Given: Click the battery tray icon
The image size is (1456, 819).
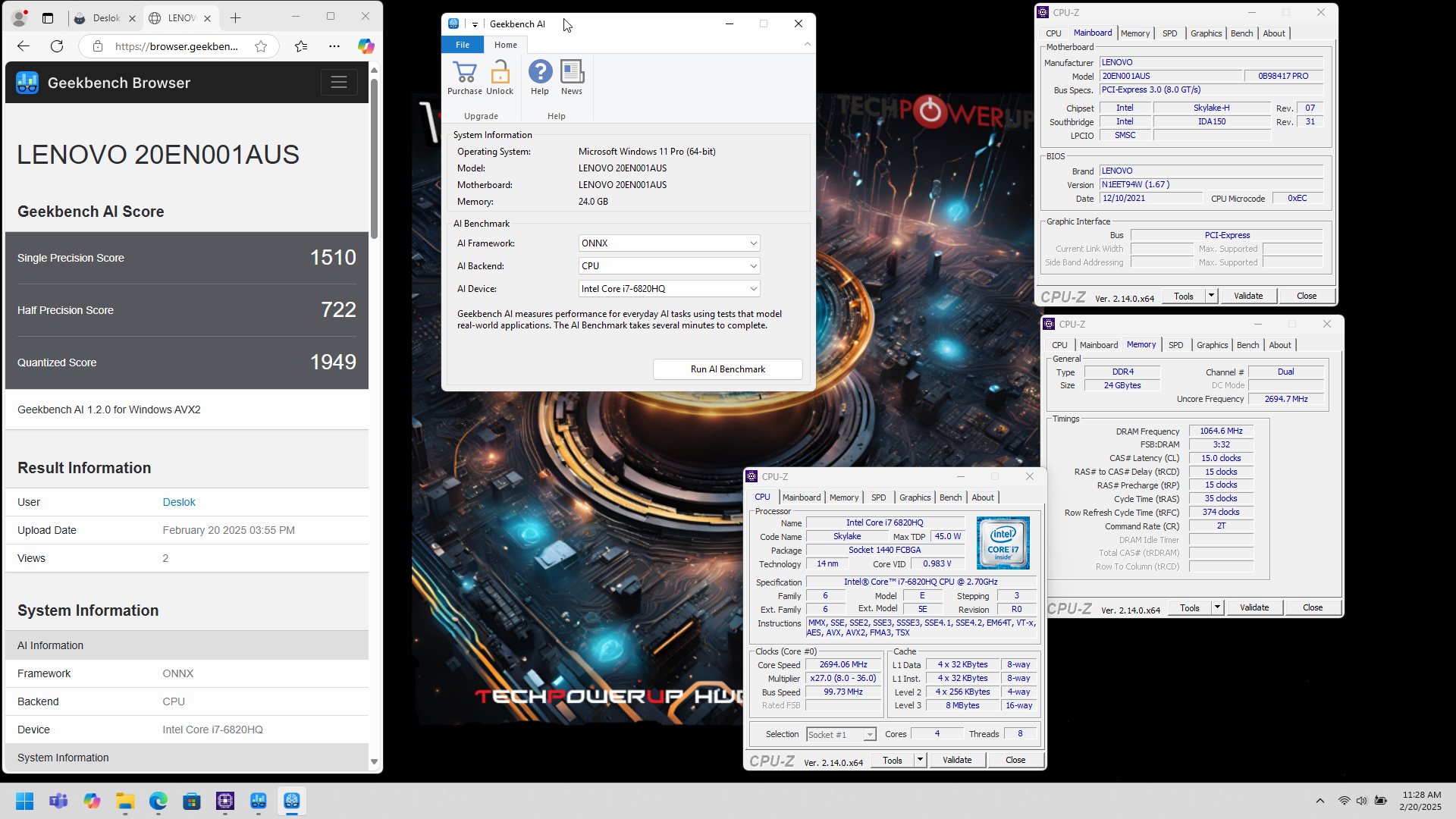Looking at the screenshot, I should click(x=1381, y=801).
